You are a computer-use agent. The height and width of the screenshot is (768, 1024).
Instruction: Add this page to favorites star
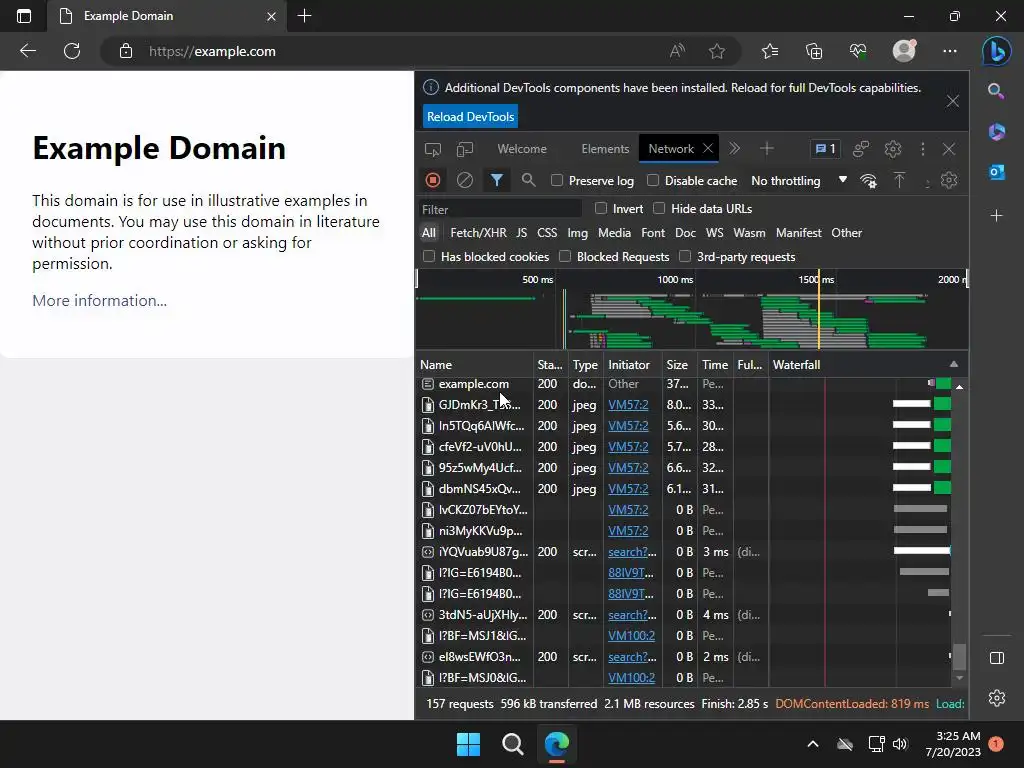coord(717,51)
